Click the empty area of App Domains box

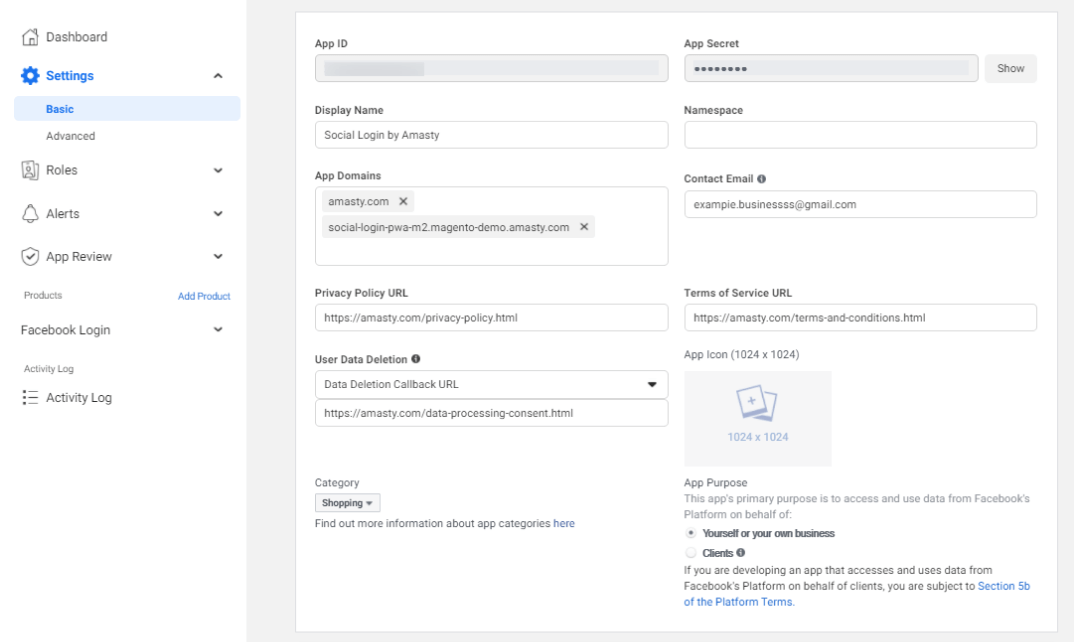click(x=491, y=251)
